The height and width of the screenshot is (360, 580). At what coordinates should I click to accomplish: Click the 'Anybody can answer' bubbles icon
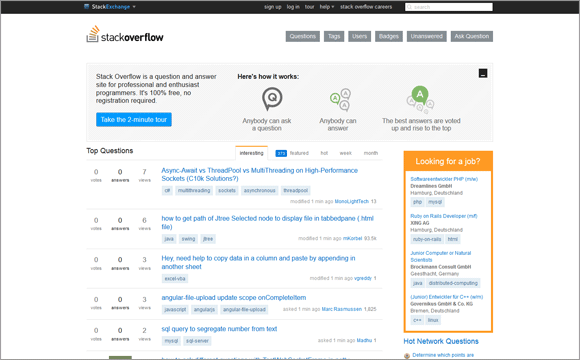(340, 100)
